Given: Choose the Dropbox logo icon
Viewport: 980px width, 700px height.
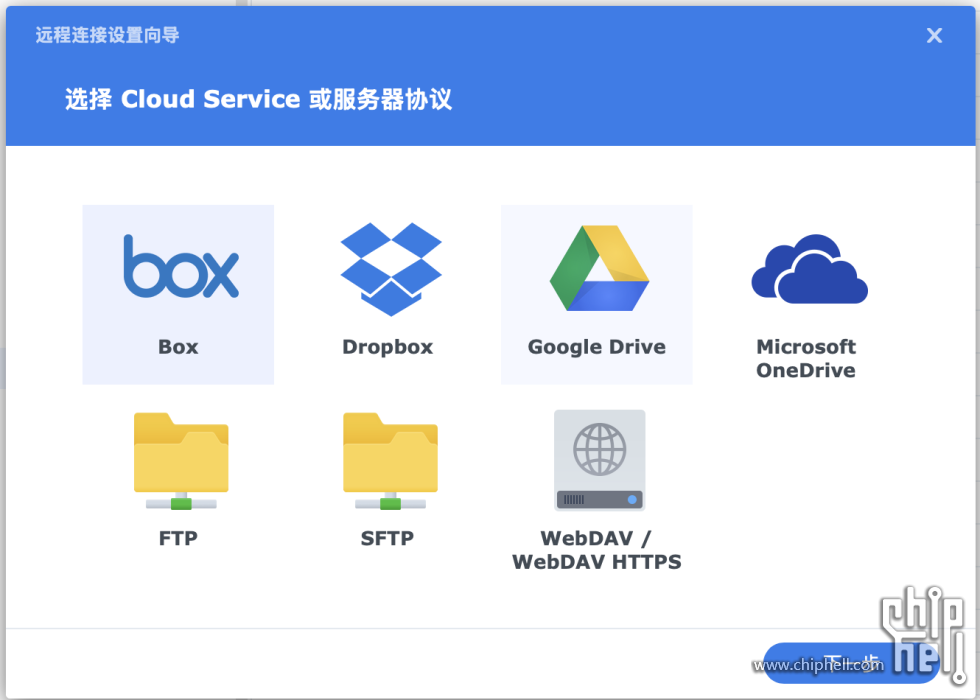Looking at the screenshot, I should 390,268.
